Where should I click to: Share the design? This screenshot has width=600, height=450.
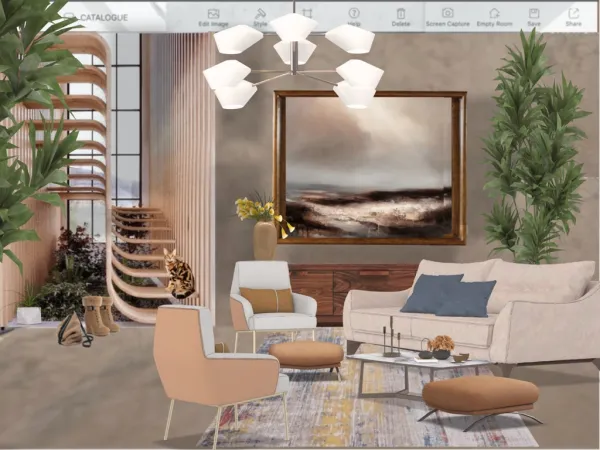573,16
